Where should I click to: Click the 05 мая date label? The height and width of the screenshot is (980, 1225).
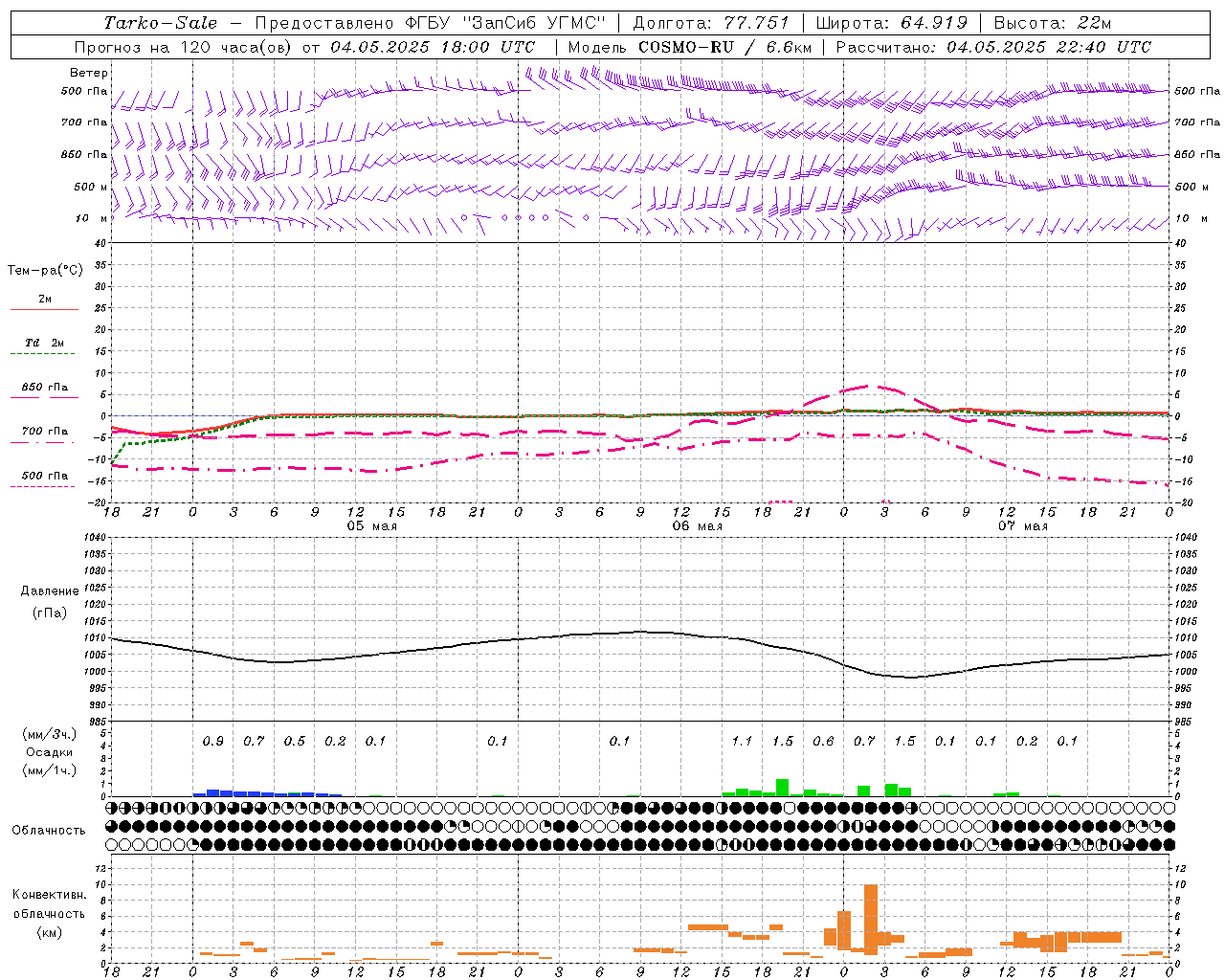coord(371,526)
